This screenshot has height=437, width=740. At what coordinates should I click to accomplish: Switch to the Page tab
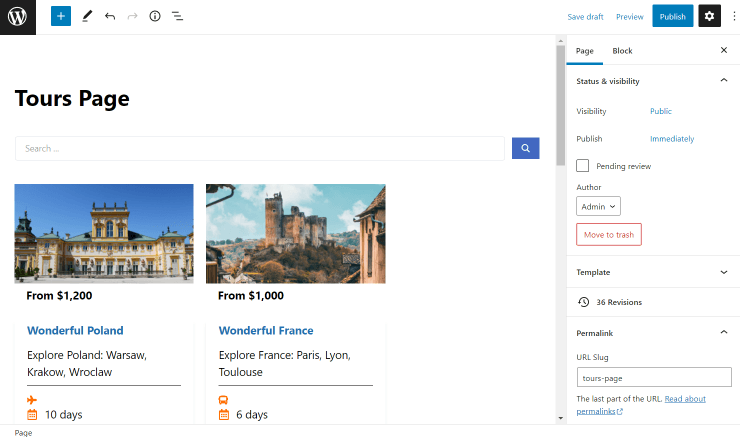coord(584,51)
